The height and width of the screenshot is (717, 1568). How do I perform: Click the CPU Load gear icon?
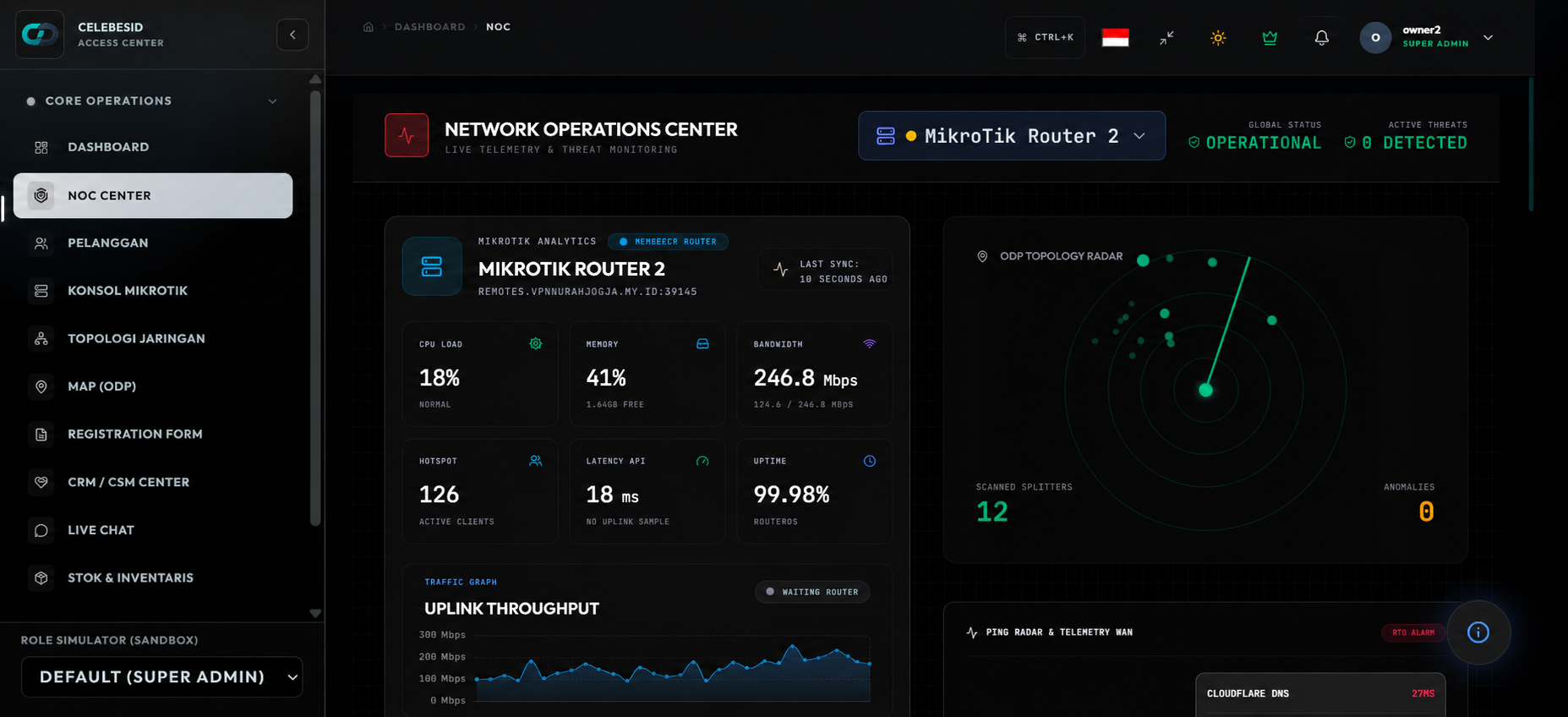point(535,344)
